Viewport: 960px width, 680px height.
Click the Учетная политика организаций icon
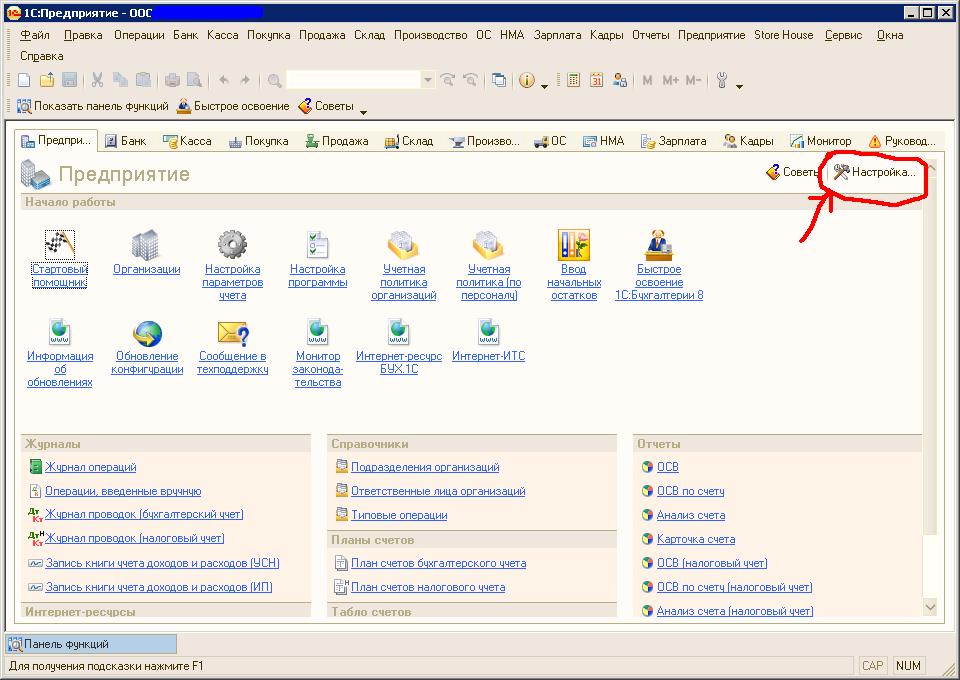pyautogui.click(x=403, y=245)
